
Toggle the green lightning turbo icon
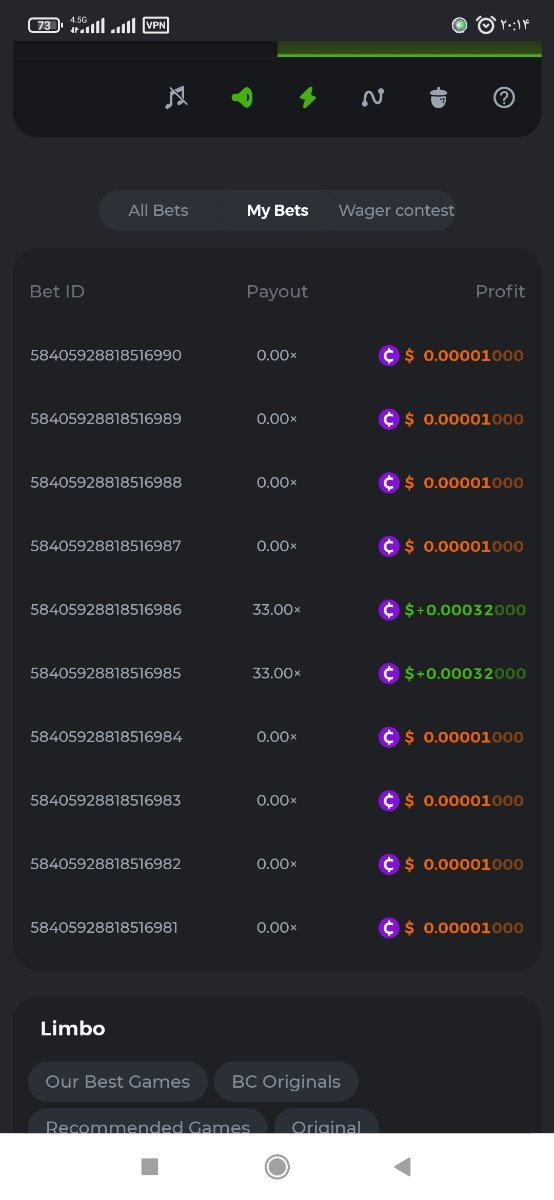[x=308, y=97]
